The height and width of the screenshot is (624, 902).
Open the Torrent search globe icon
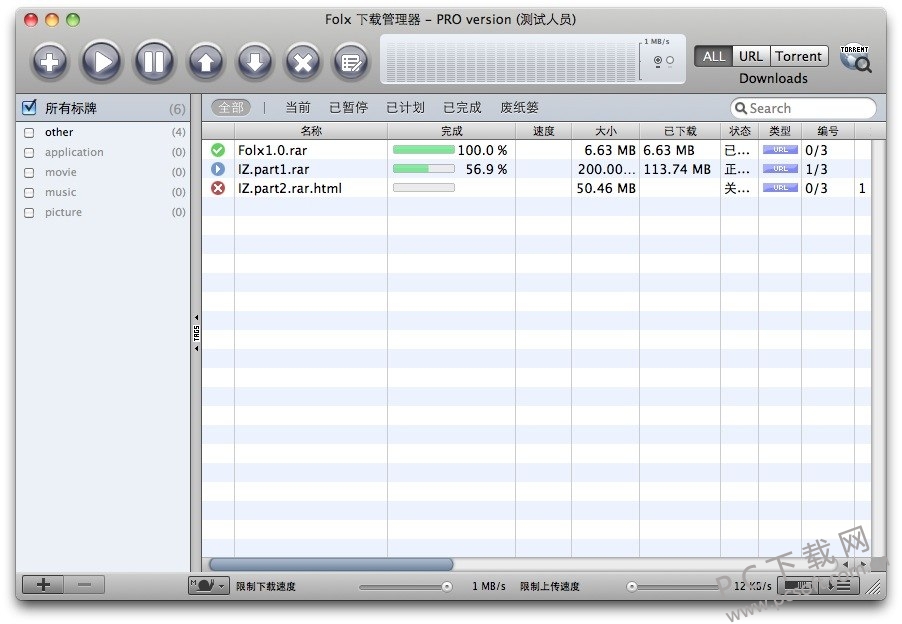855,58
